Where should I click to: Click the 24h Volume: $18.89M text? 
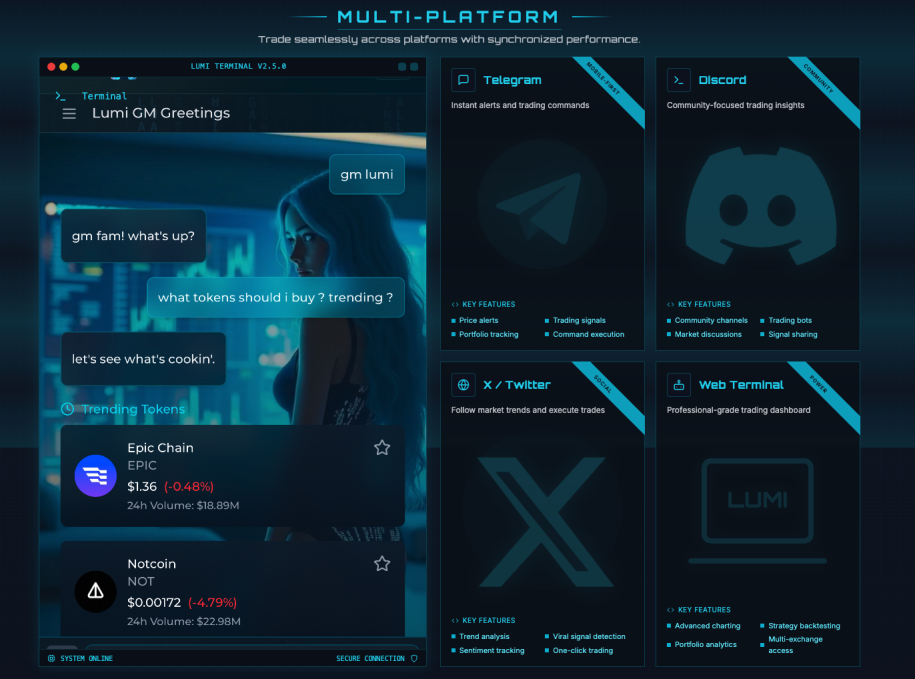pyautogui.click(x=183, y=505)
